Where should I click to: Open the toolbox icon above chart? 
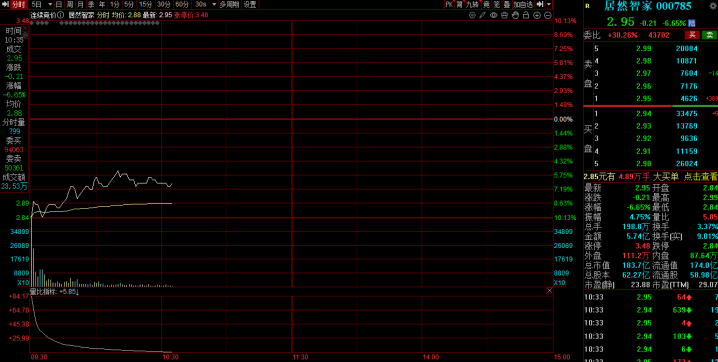504,15
